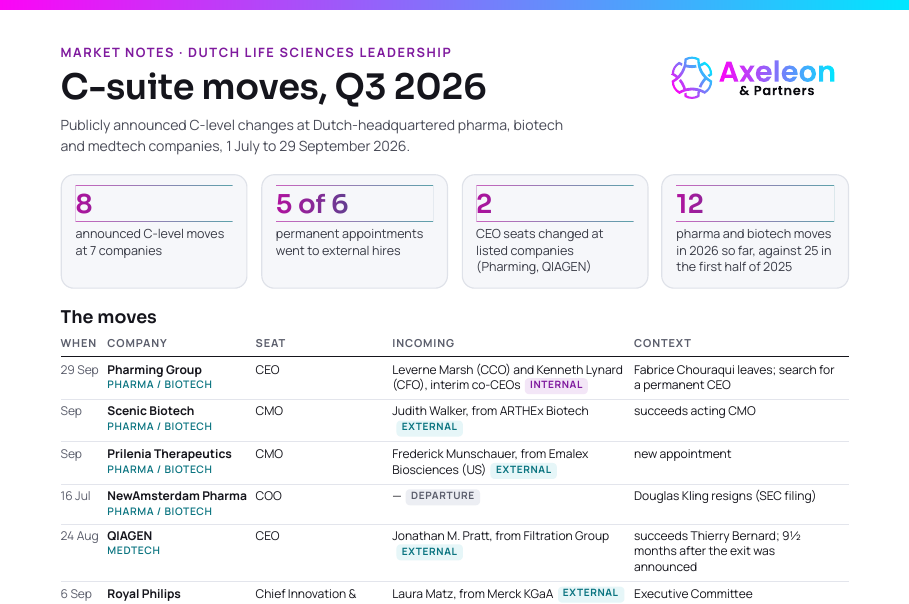This screenshot has width=909, height=604.
Task: Click the INTERNAL tag in Pharming row
Action: click(556, 385)
